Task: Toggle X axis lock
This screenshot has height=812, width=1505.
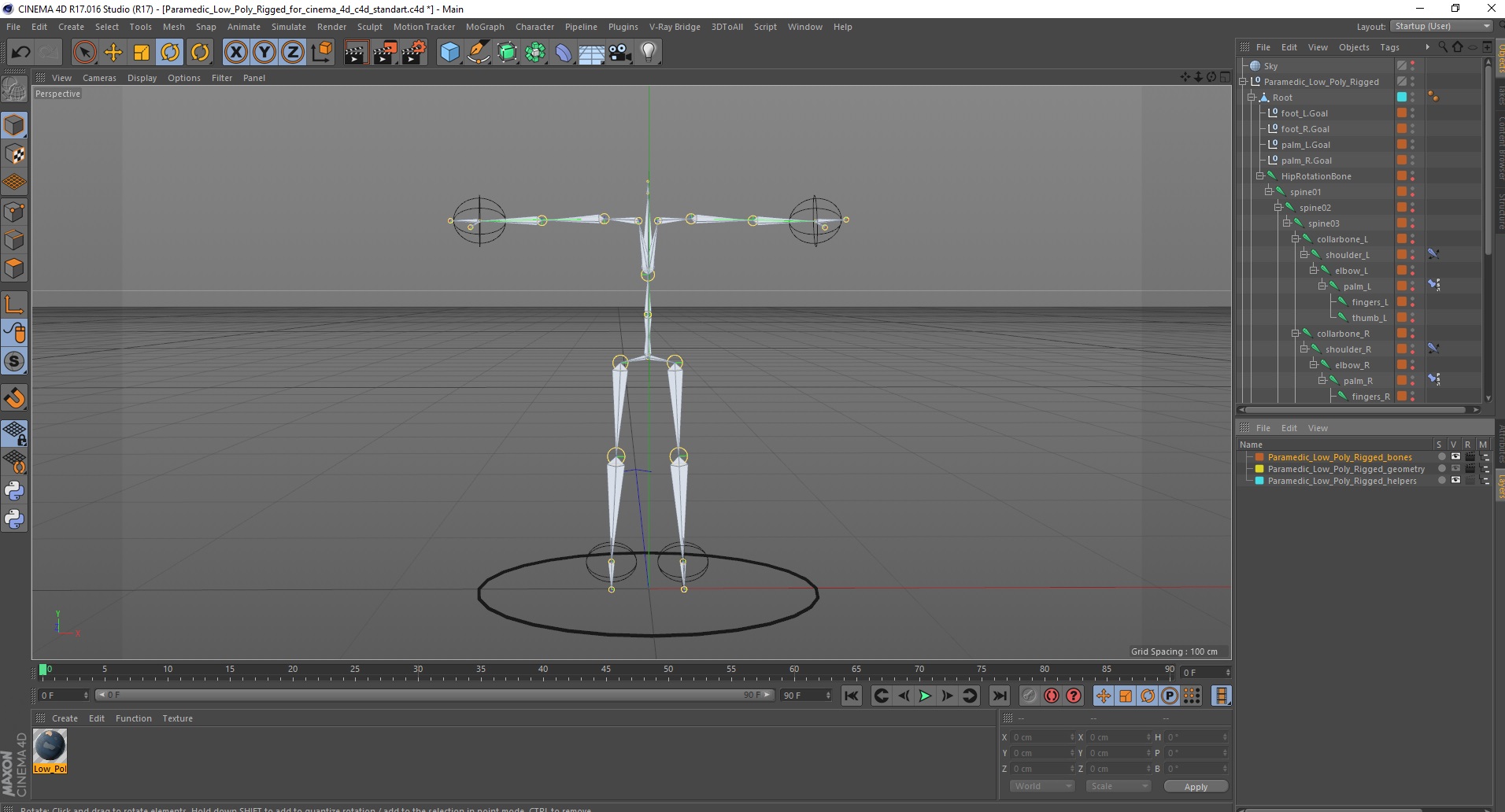Action: 235,53
